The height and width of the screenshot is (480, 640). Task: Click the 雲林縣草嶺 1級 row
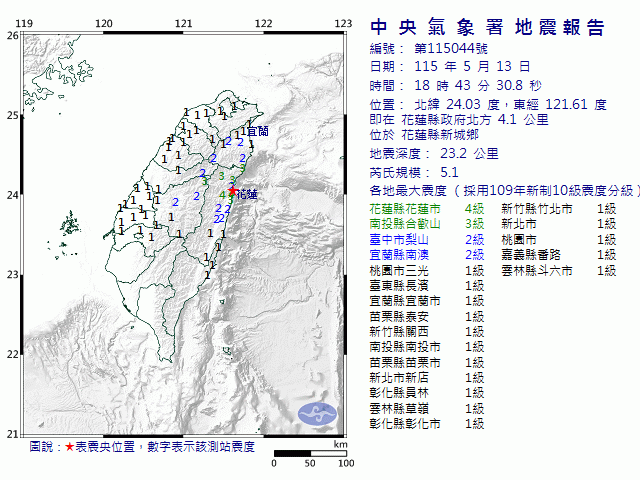(427, 409)
